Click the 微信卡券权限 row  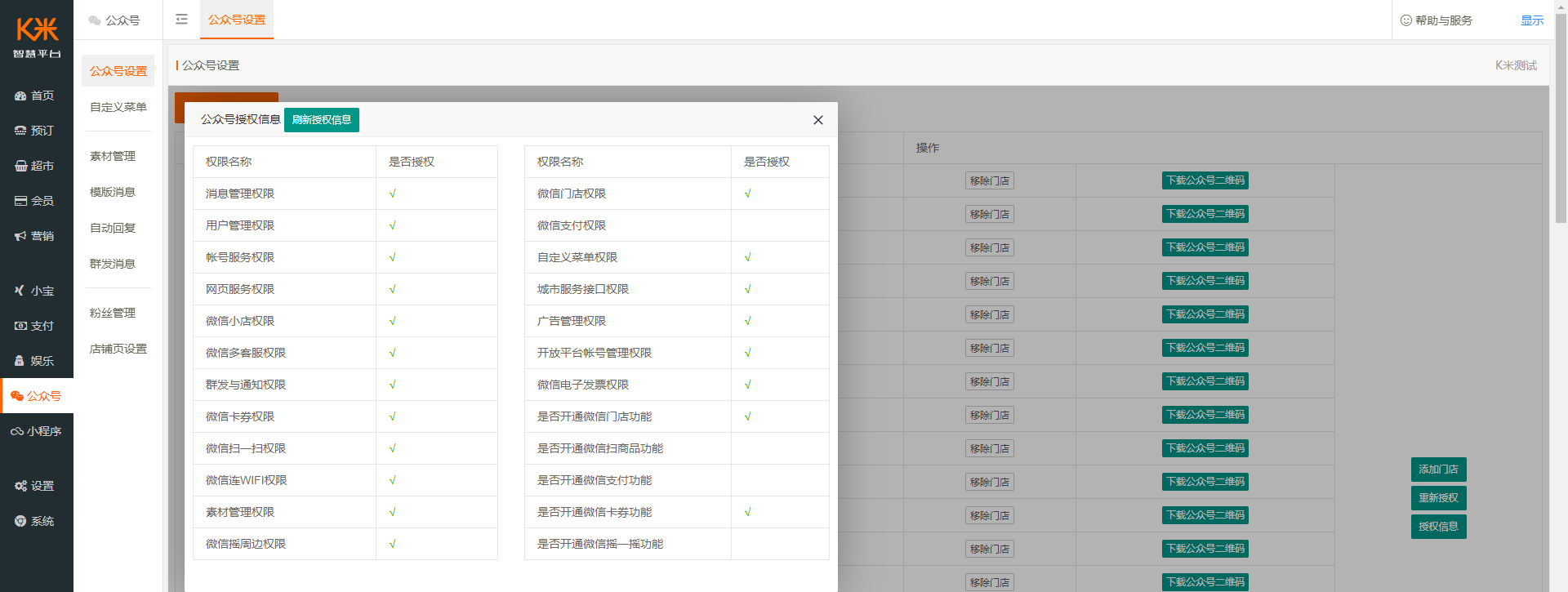(345, 416)
